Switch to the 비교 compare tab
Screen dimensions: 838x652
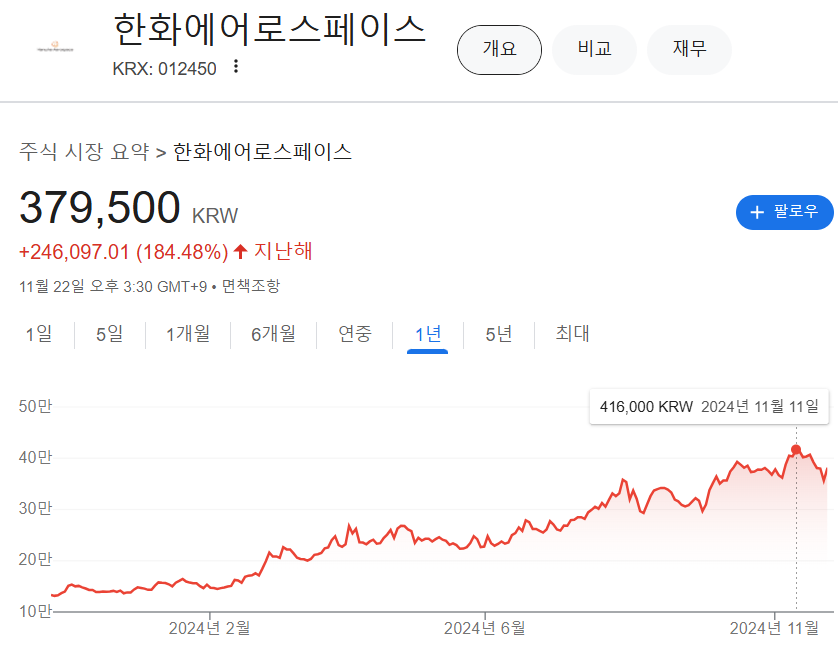pyautogui.click(x=594, y=49)
